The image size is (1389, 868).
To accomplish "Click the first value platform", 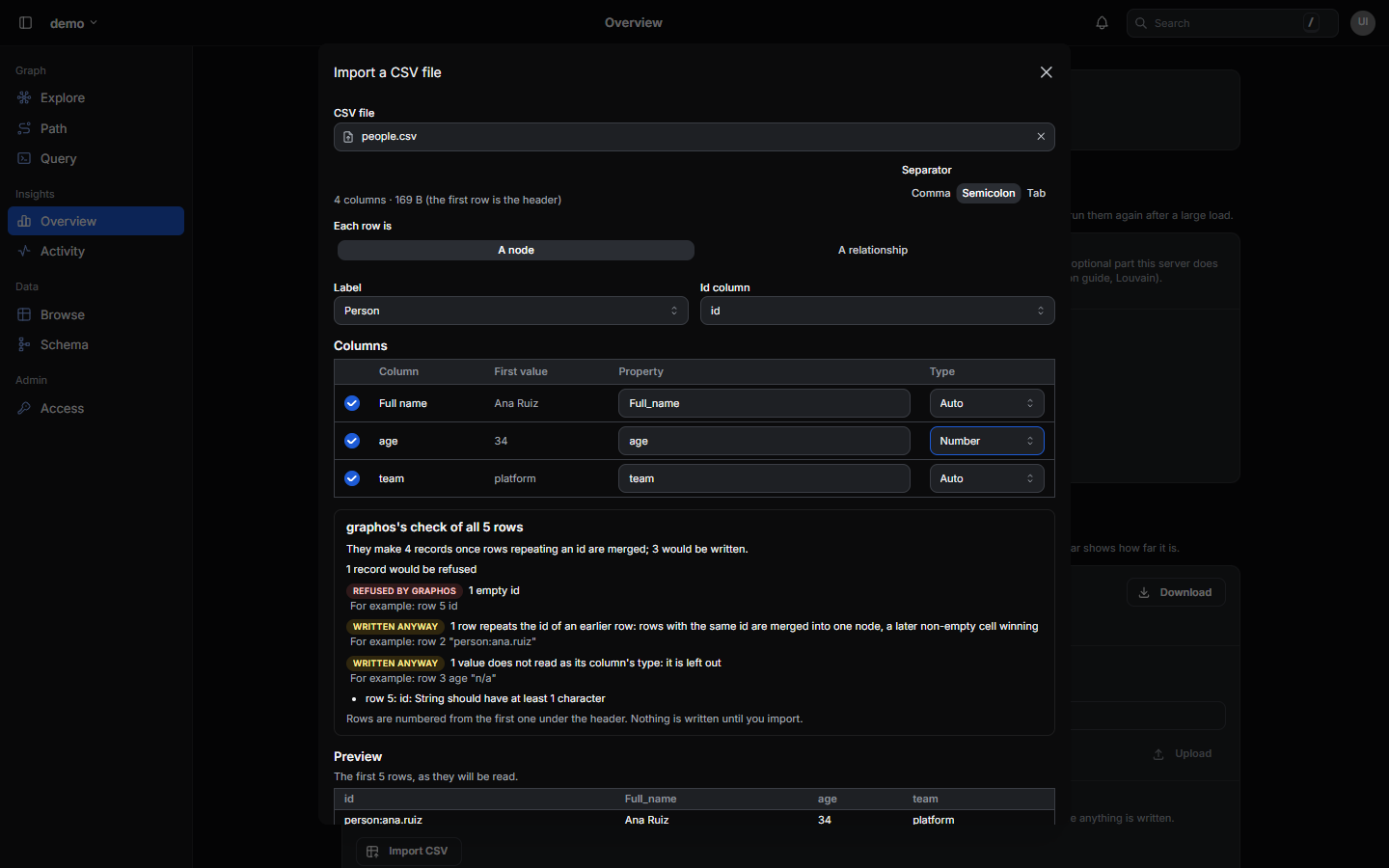I will pyautogui.click(x=515, y=478).
